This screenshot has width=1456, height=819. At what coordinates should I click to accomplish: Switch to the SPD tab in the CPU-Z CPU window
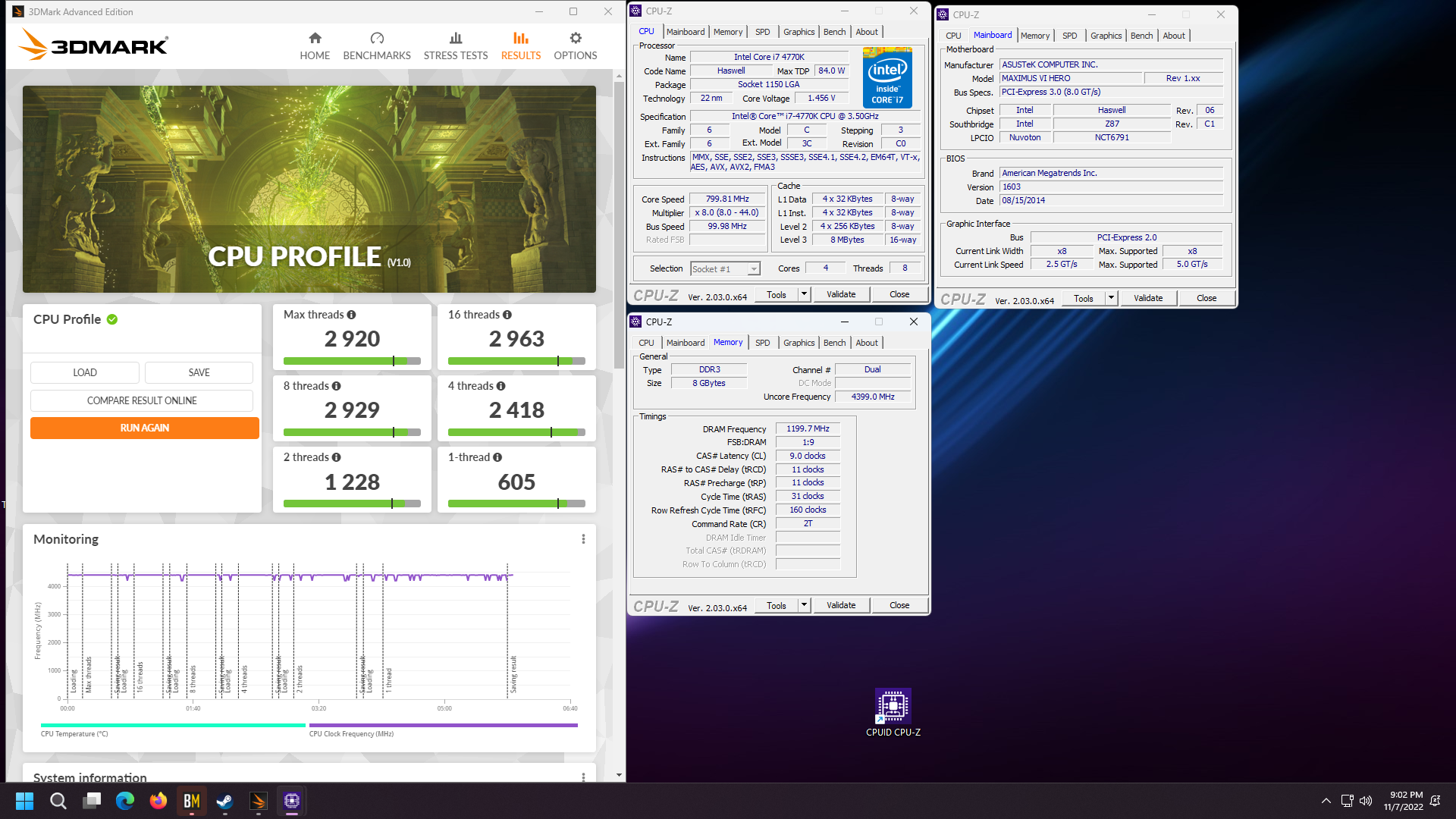(x=762, y=32)
